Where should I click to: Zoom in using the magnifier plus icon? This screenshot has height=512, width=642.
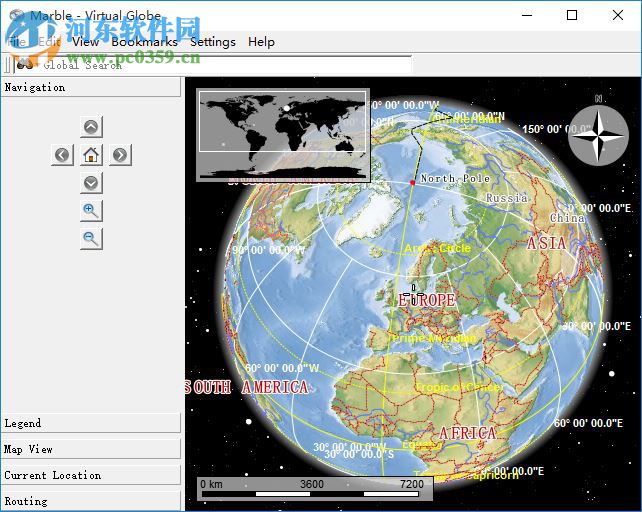[91, 210]
